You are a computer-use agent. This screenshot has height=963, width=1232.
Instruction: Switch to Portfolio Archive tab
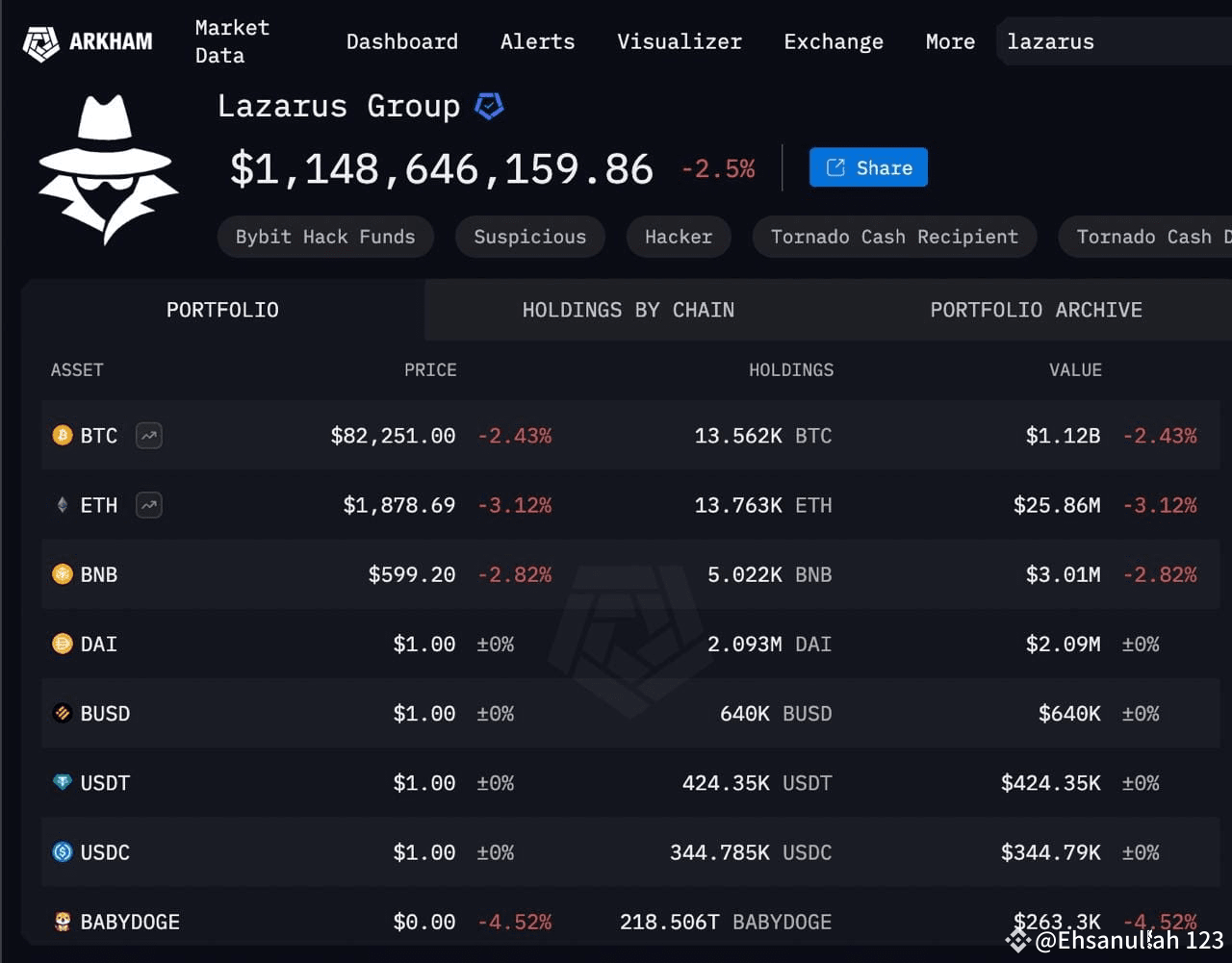[1036, 310]
